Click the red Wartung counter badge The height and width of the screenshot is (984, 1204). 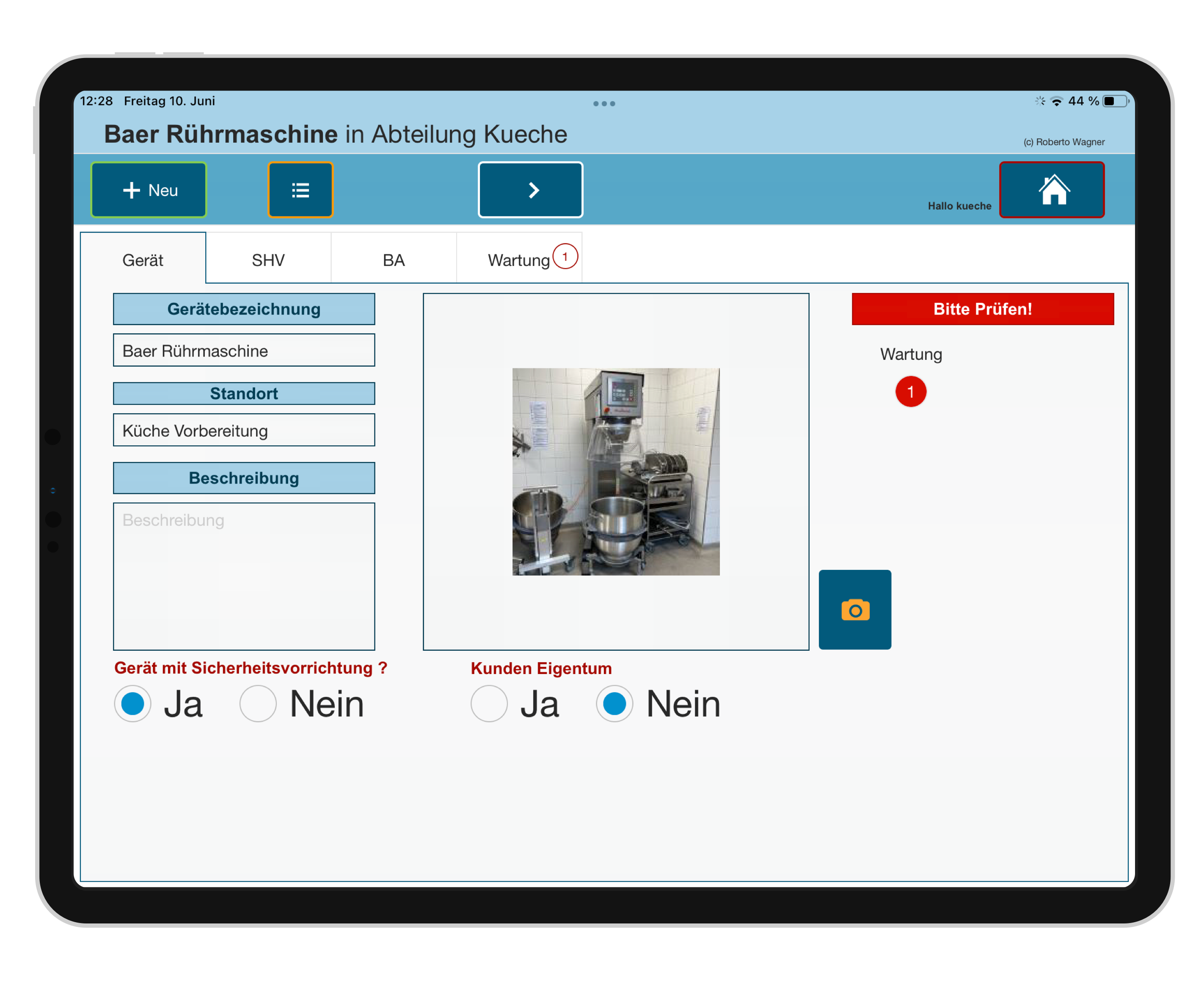[x=910, y=392]
